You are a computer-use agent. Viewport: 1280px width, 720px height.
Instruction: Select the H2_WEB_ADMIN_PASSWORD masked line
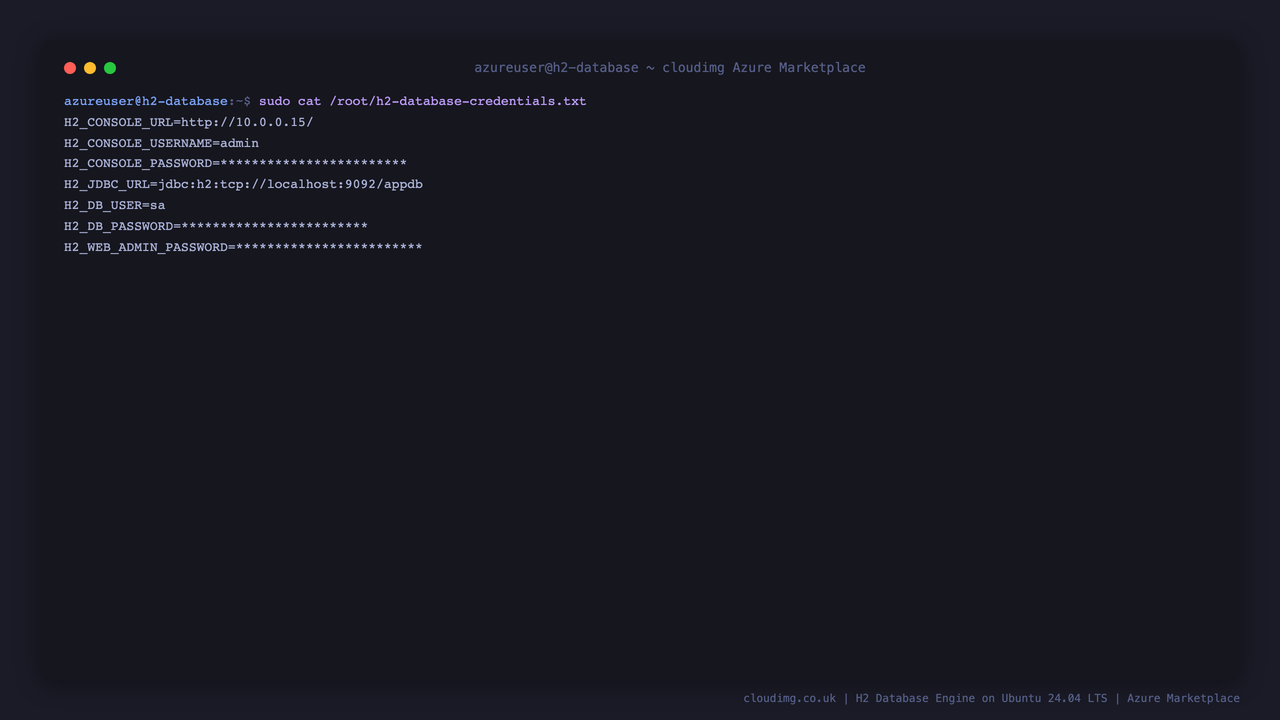243,247
